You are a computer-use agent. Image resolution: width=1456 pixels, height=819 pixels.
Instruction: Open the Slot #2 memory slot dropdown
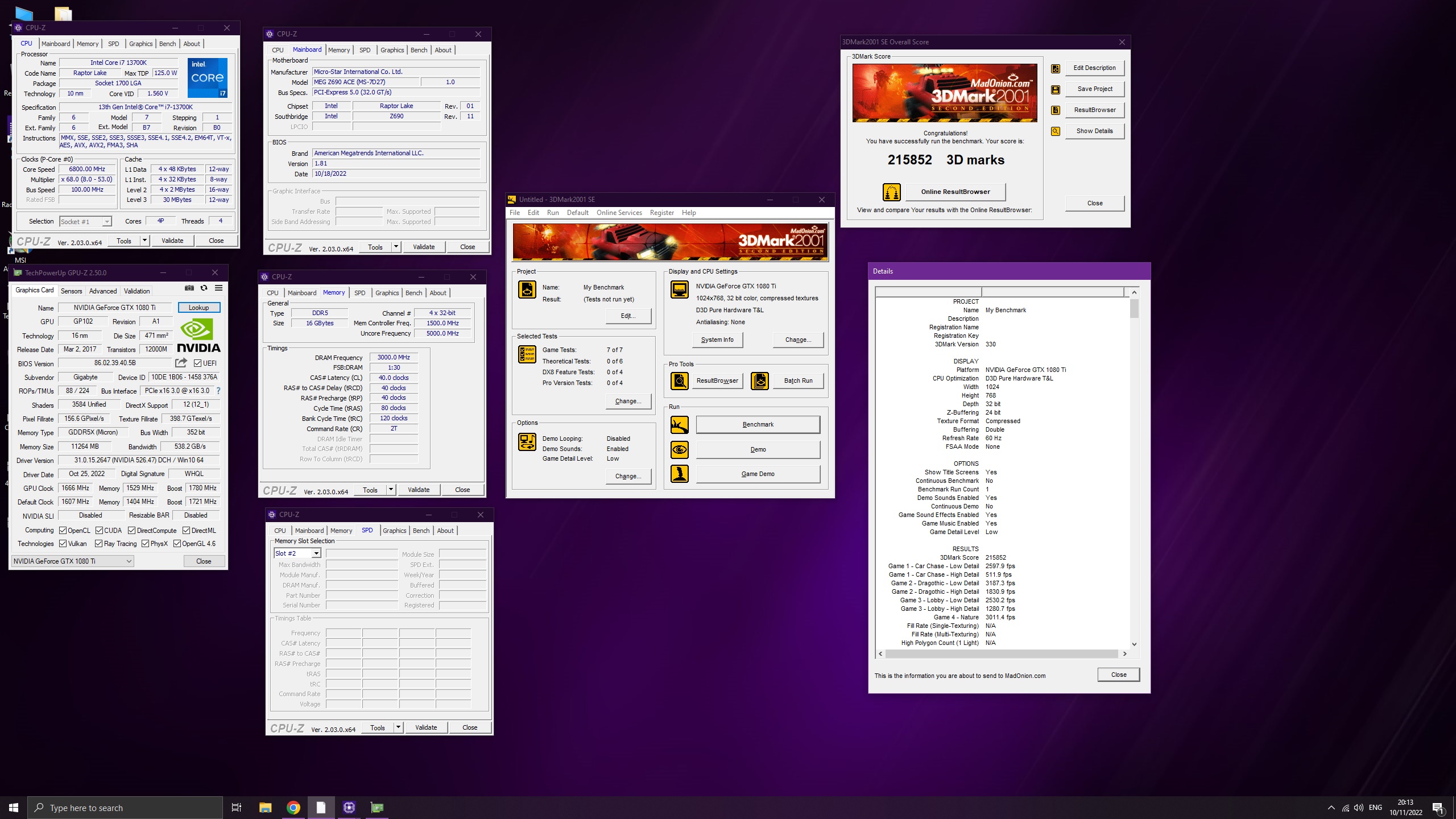[x=297, y=553]
